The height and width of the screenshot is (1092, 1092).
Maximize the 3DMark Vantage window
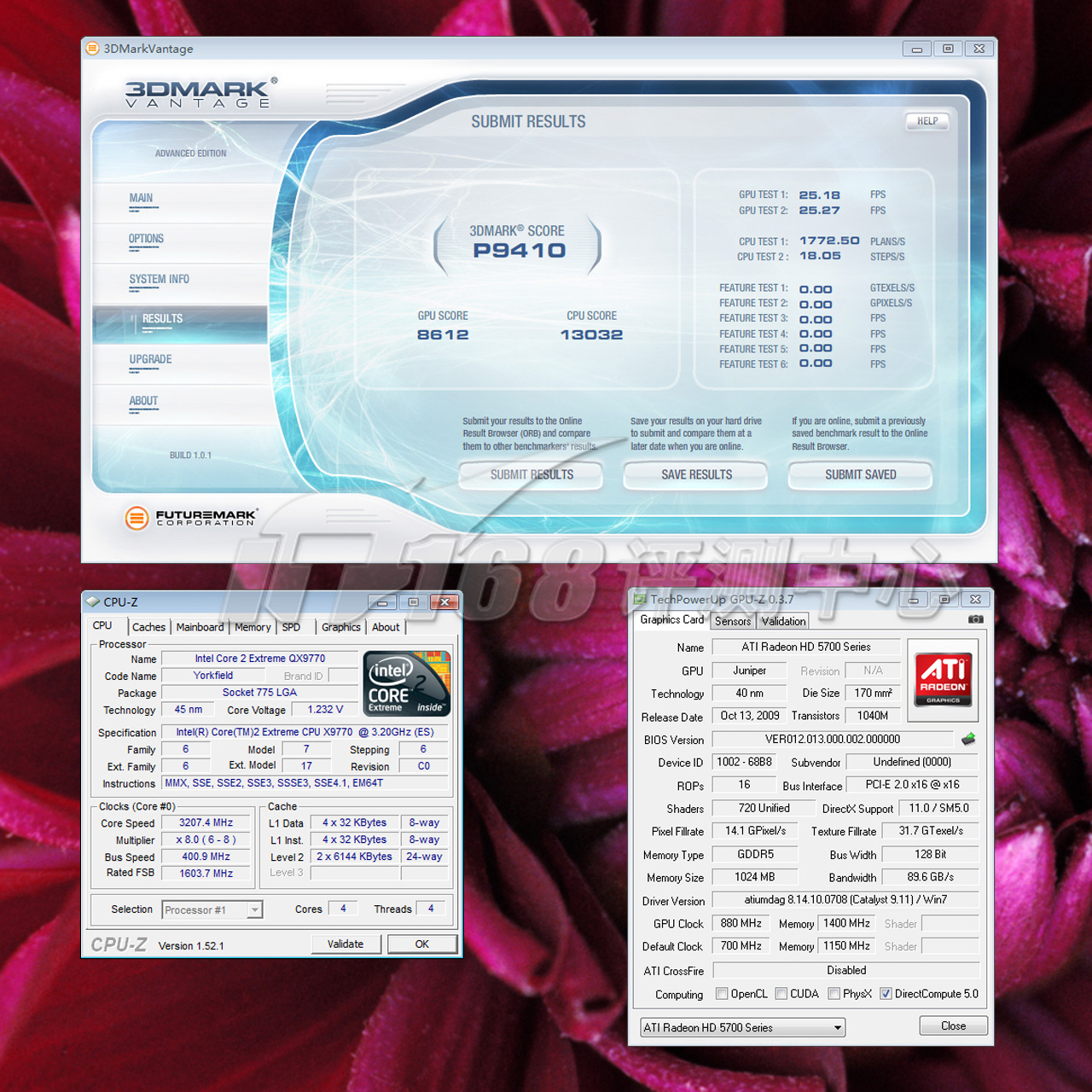(x=948, y=49)
